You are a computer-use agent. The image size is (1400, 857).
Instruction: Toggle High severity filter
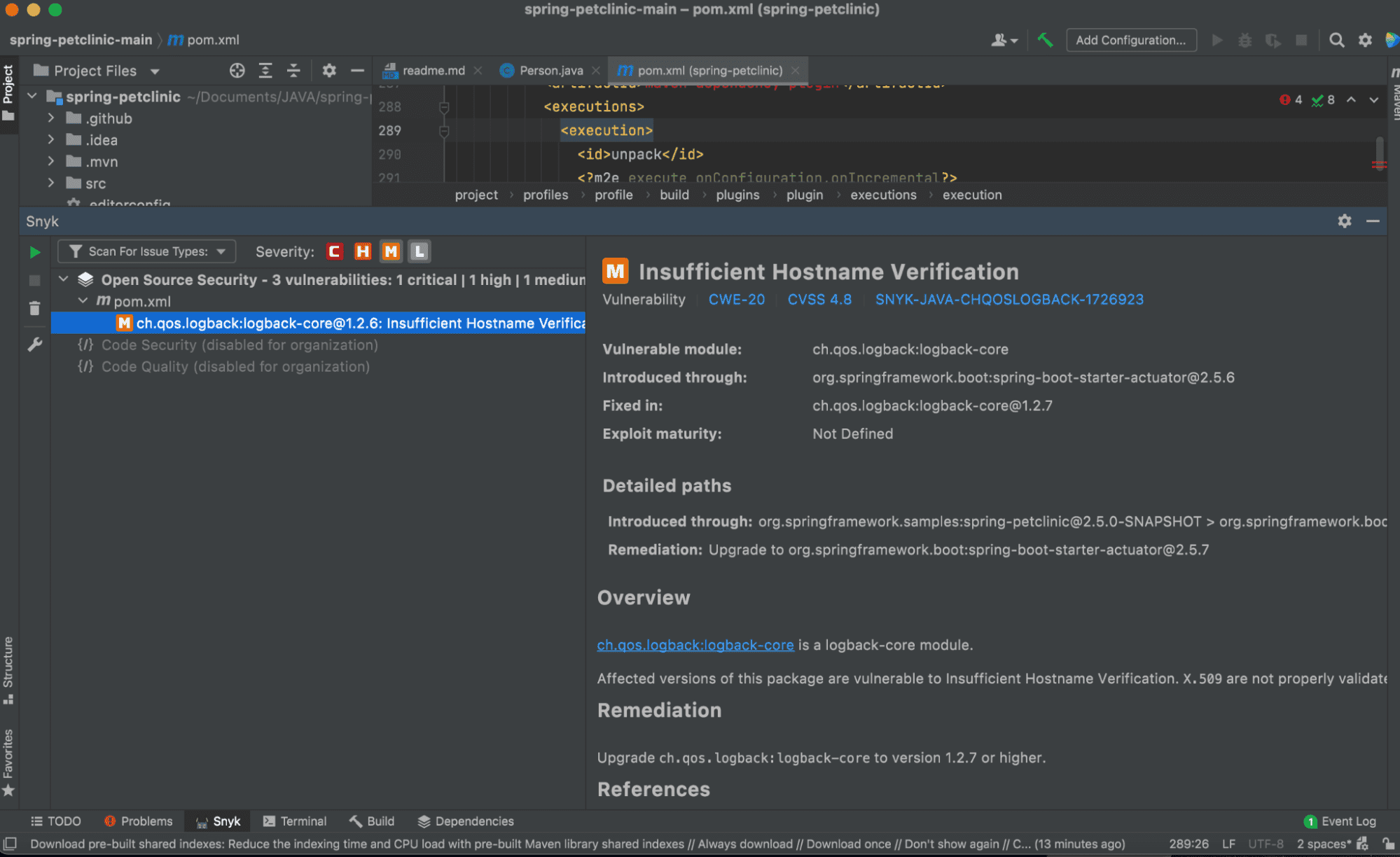click(x=362, y=251)
